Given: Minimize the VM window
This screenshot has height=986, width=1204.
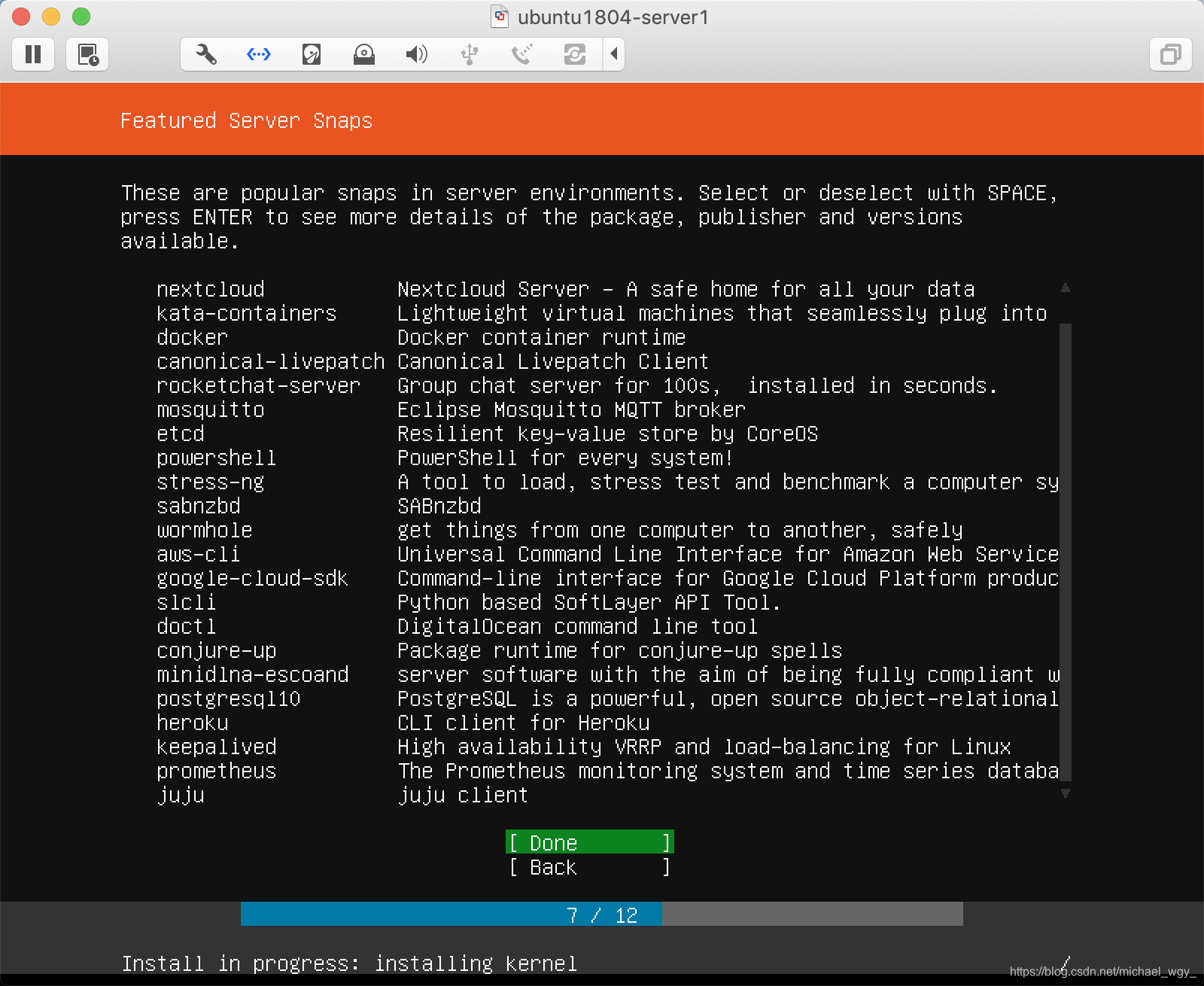Looking at the screenshot, I should pos(51,17).
